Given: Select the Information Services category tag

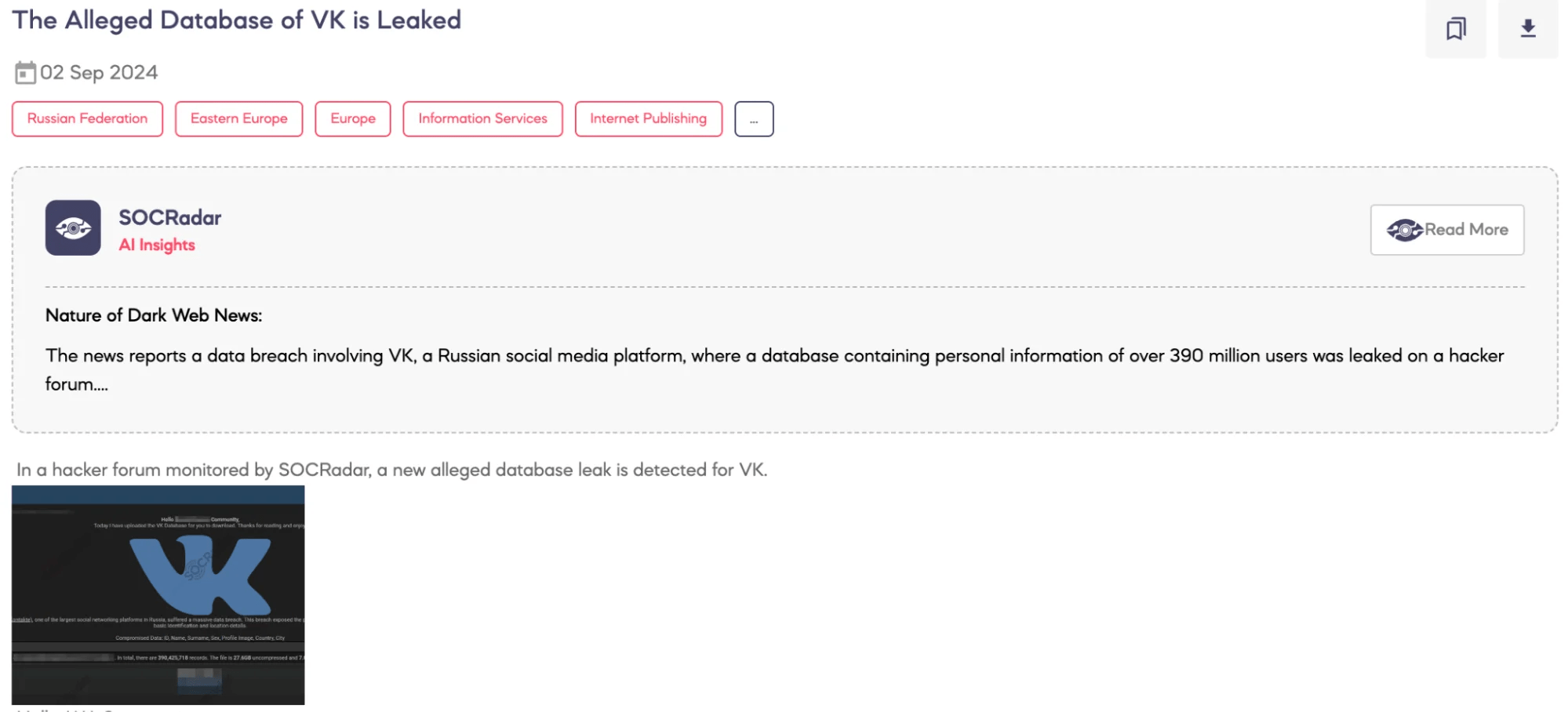Looking at the screenshot, I should pos(482,118).
